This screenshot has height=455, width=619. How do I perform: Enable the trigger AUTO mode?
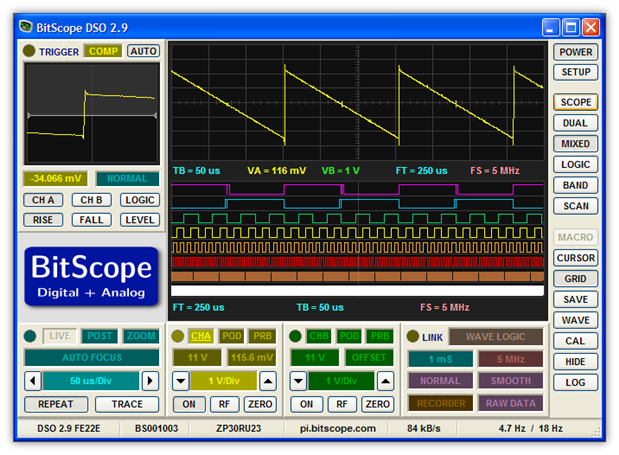tap(143, 51)
